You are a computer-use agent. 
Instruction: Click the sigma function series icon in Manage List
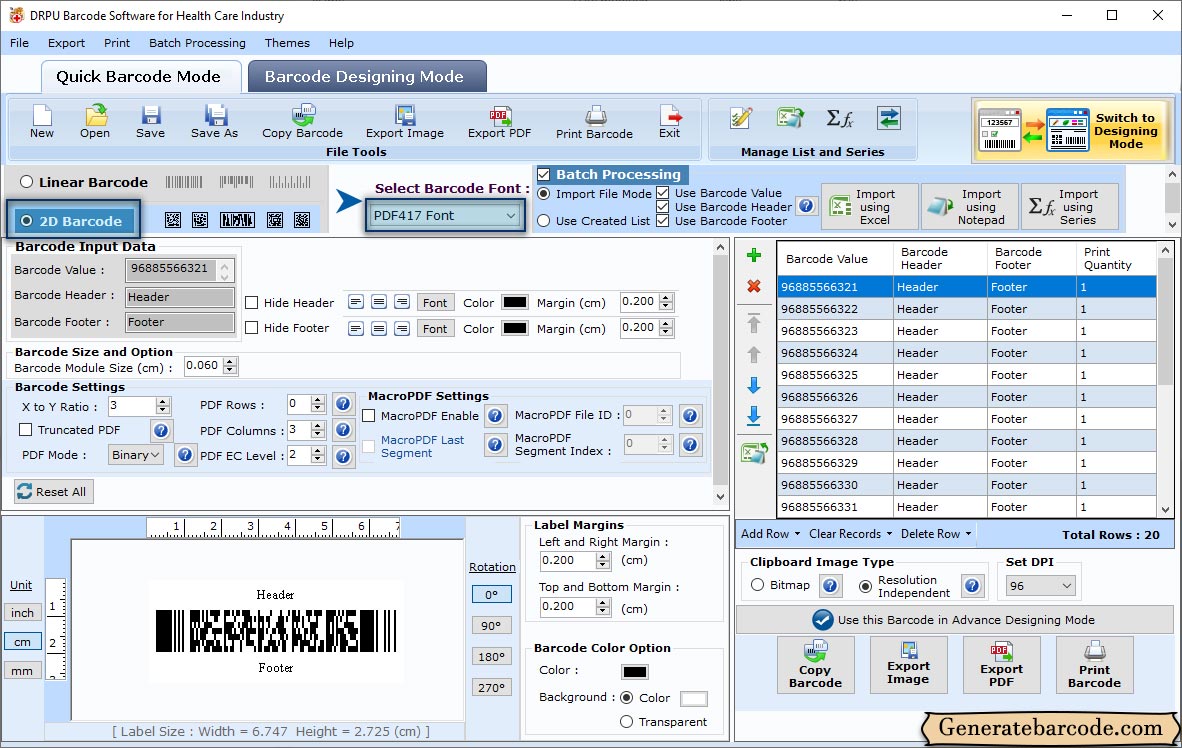point(839,118)
